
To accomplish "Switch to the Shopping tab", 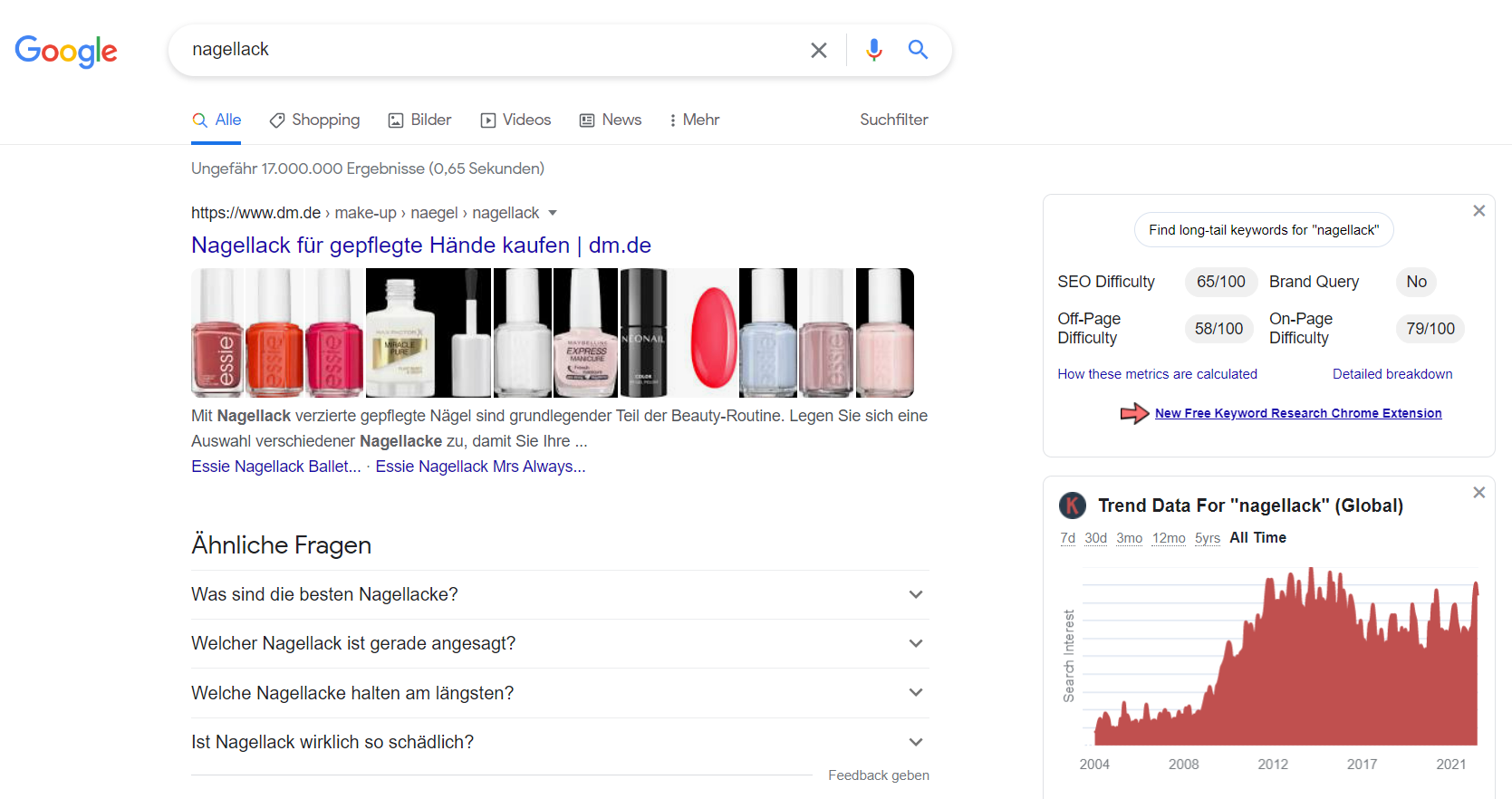I will point(314,120).
